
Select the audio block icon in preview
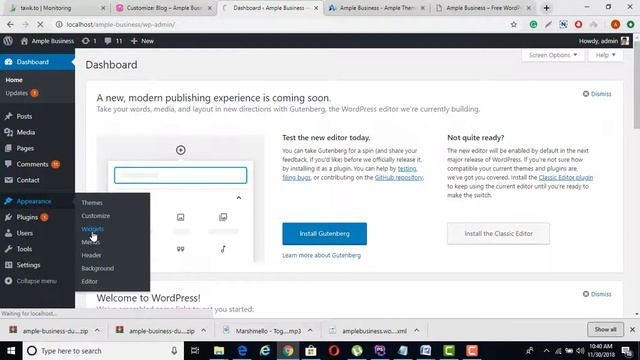pos(223,249)
